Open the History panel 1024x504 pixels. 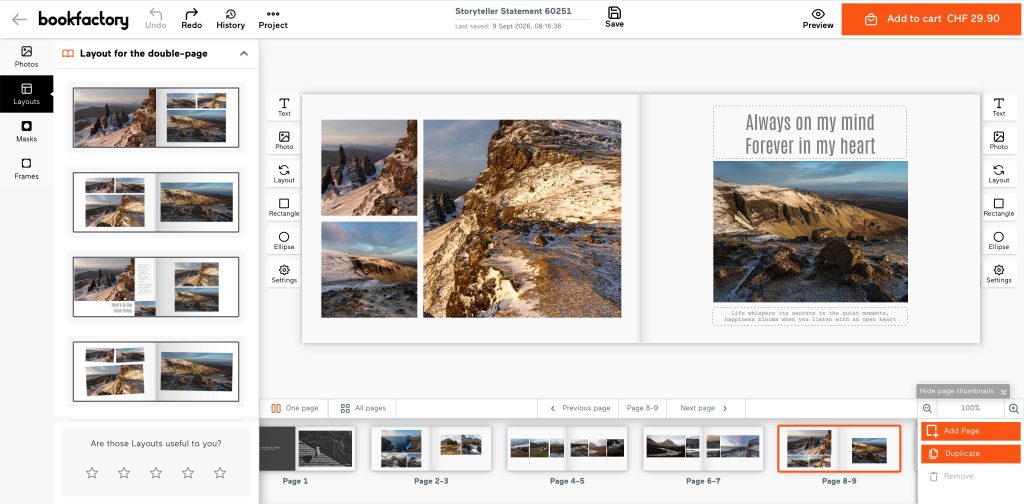point(231,19)
